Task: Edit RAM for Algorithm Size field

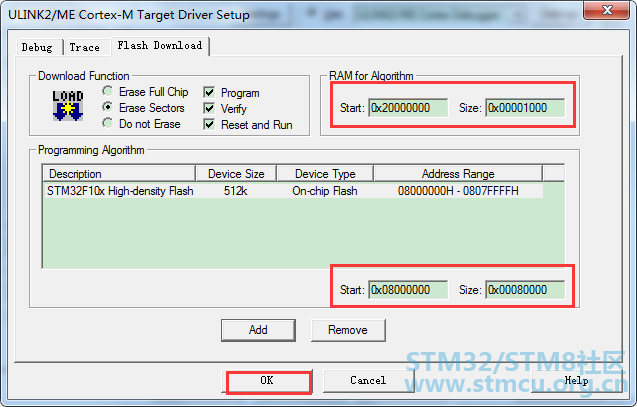Action: pos(525,108)
